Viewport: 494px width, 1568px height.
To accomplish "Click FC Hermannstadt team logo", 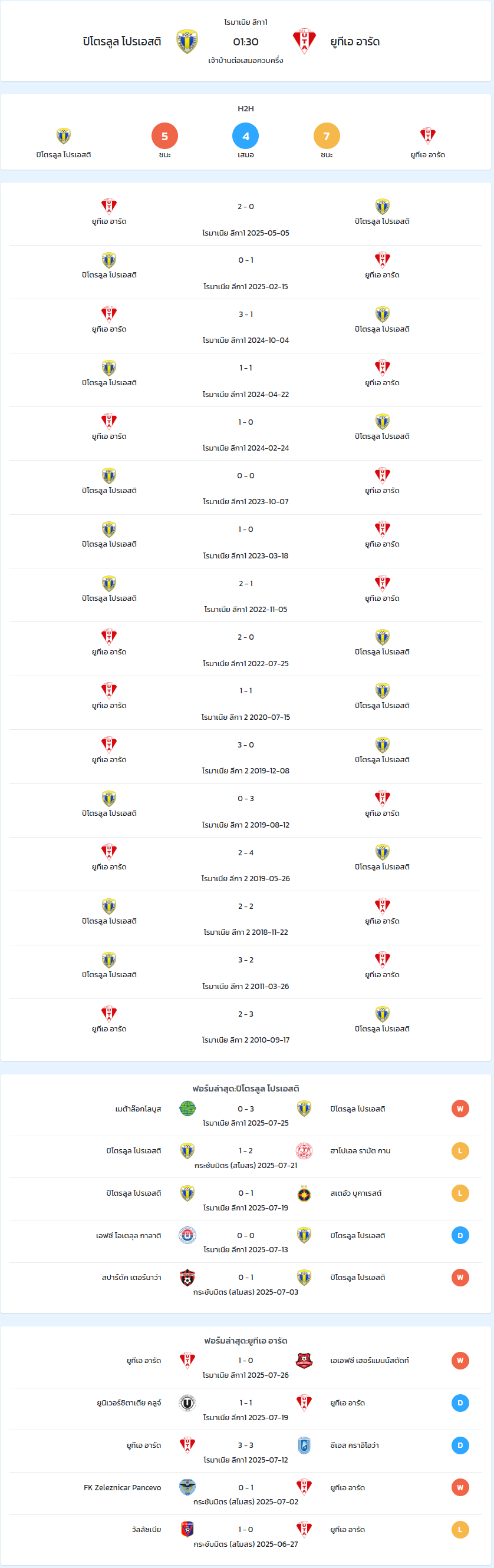I will 304,1360.
